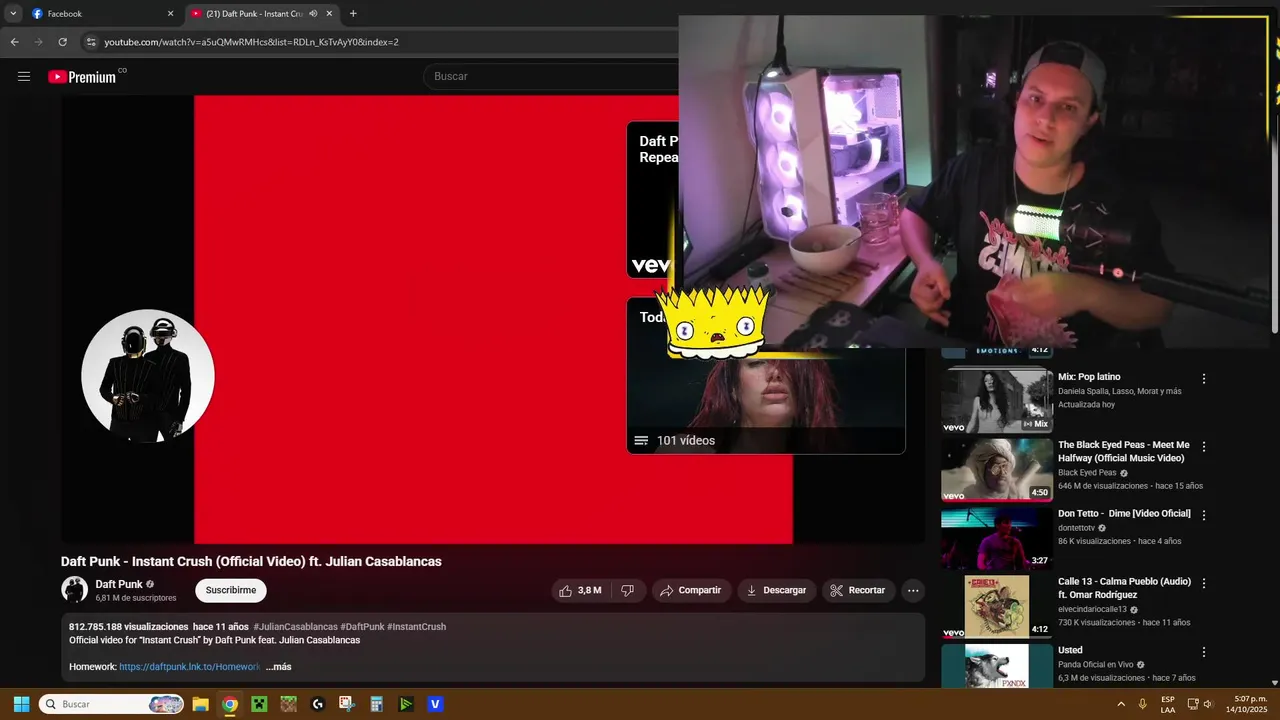Download the video with Descargar
1280x720 pixels.
point(777,590)
